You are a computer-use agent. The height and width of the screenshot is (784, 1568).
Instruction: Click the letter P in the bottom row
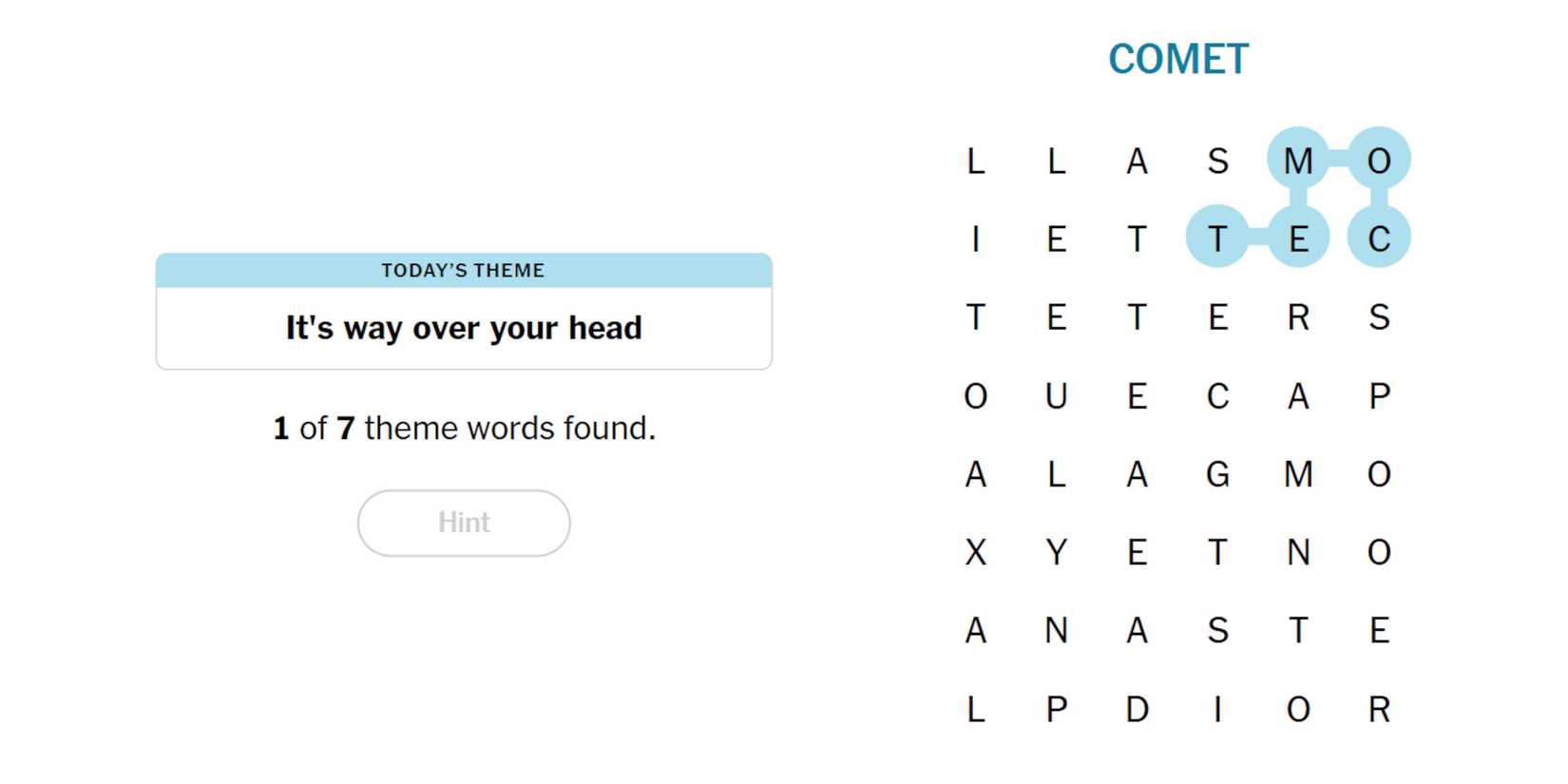tap(1056, 708)
